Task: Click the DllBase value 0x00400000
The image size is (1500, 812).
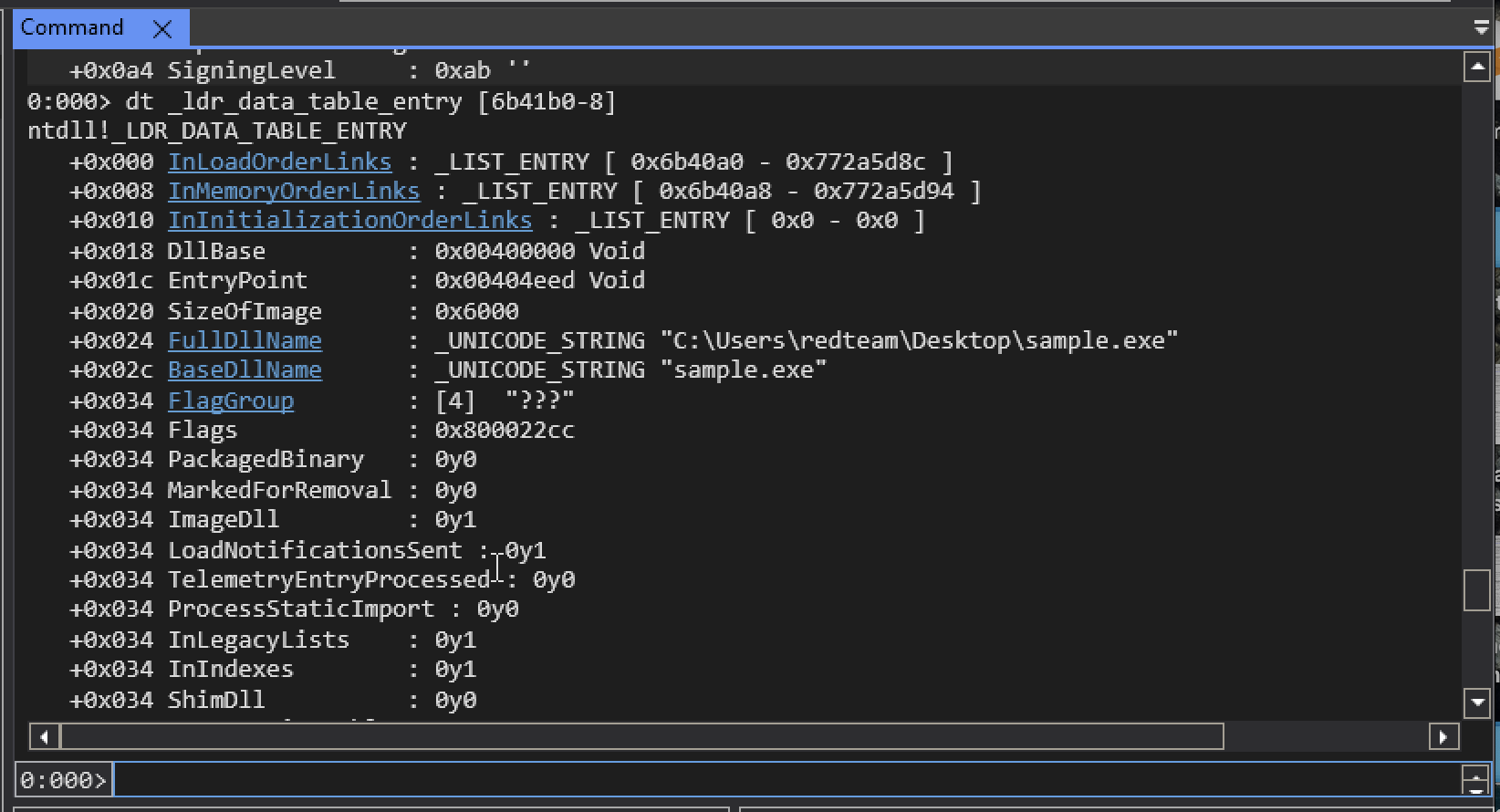Action: click(x=505, y=251)
